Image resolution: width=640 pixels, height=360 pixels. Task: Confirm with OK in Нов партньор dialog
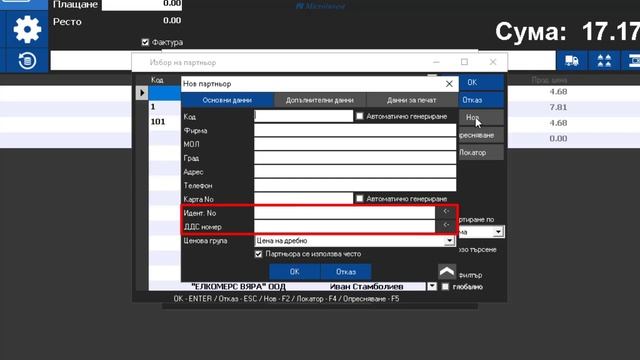coord(294,272)
